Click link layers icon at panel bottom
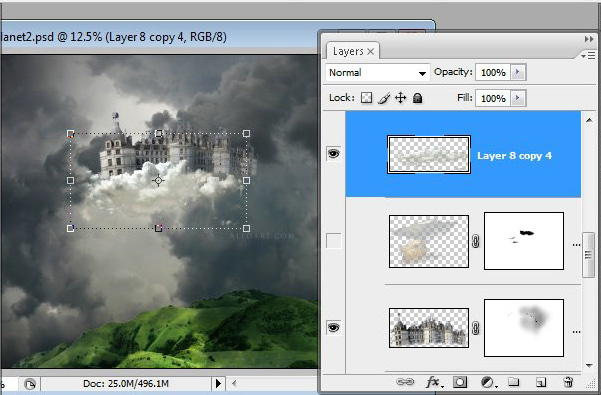 pyautogui.click(x=405, y=382)
